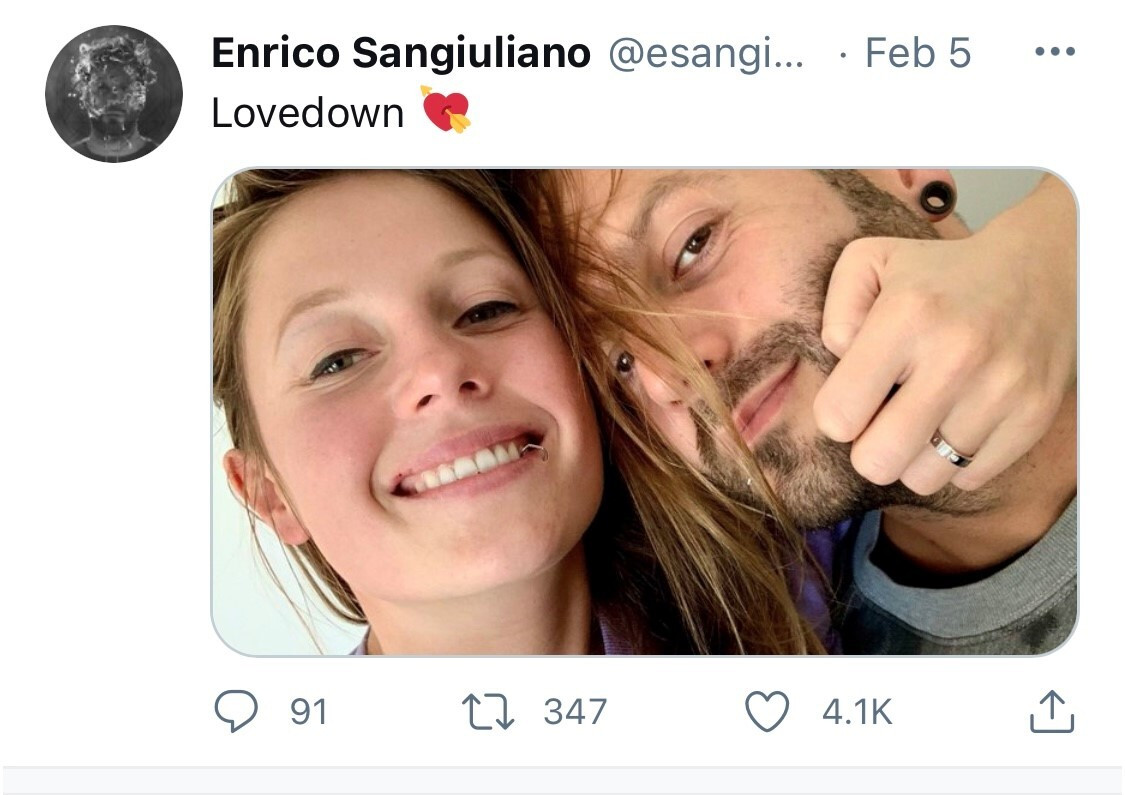
Task: Click the 4.1K likes count
Action: click(x=857, y=712)
